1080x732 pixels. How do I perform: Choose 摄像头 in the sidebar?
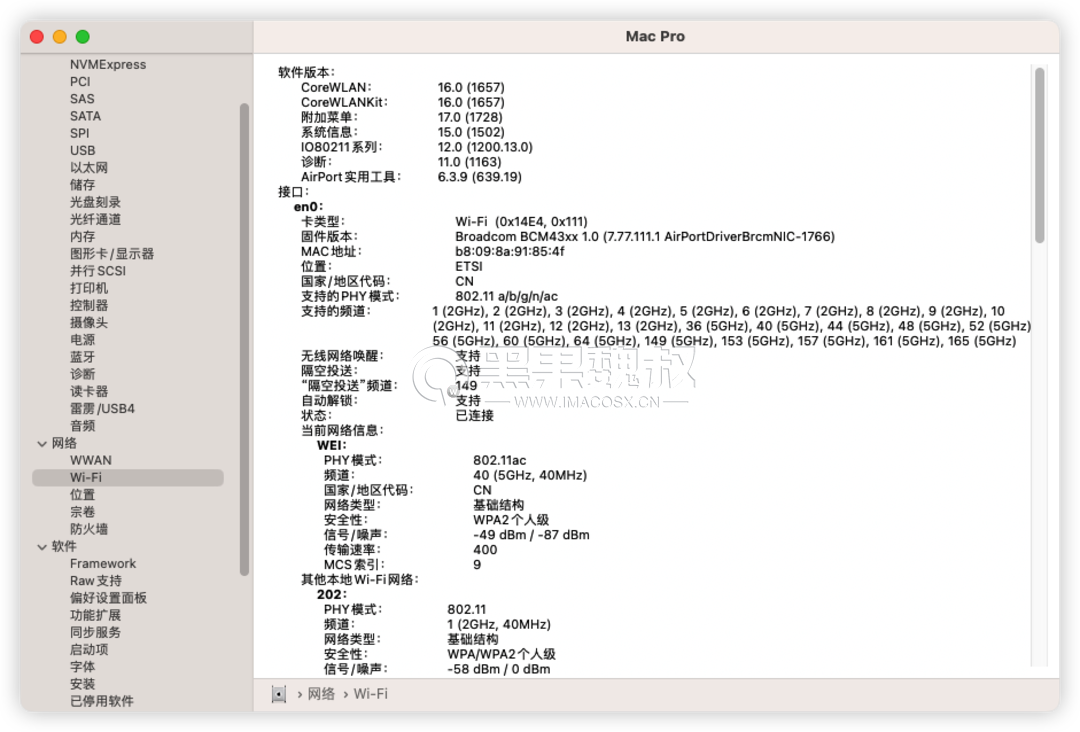pyautogui.click(x=89, y=323)
